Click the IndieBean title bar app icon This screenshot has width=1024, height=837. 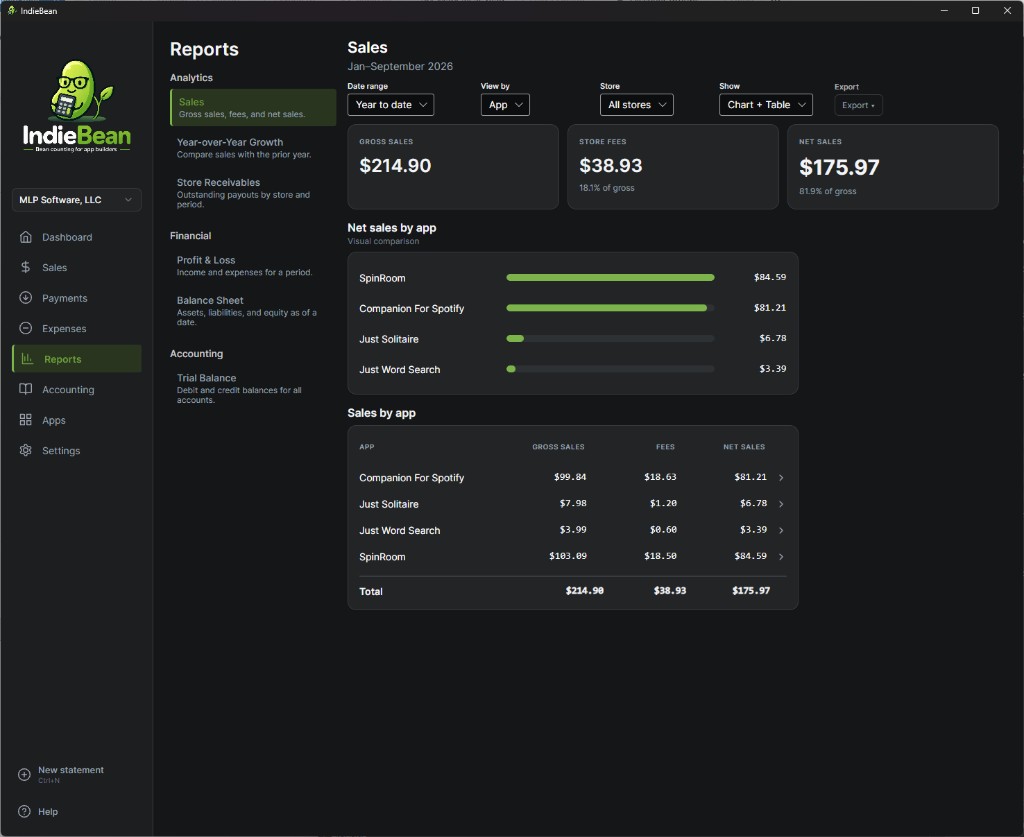click(x=12, y=10)
